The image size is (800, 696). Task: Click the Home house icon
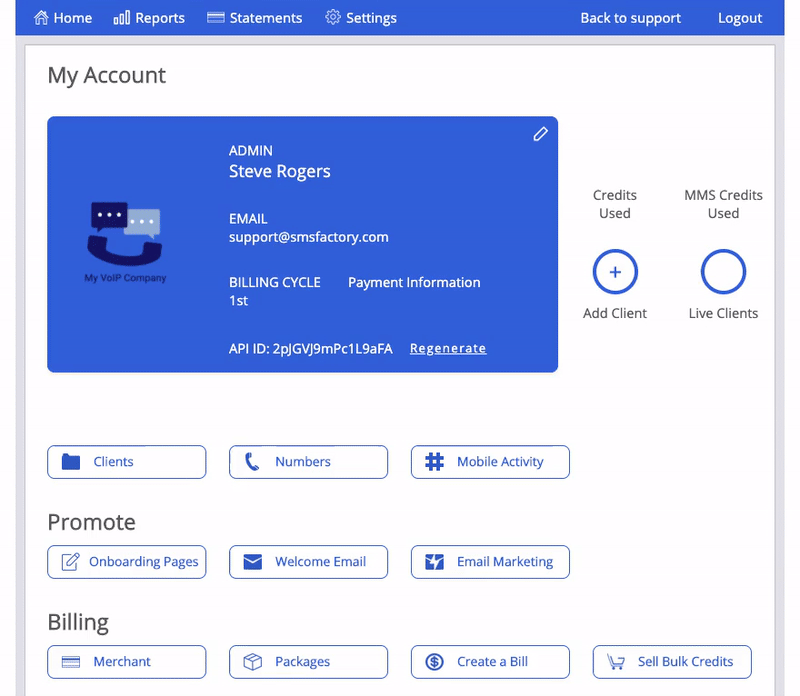tap(41, 18)
